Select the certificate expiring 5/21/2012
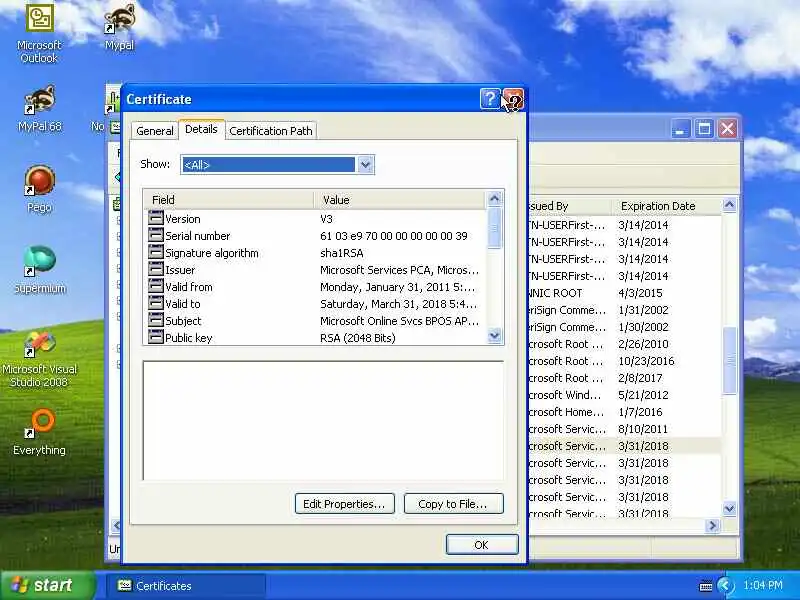 tap(623, 395)
